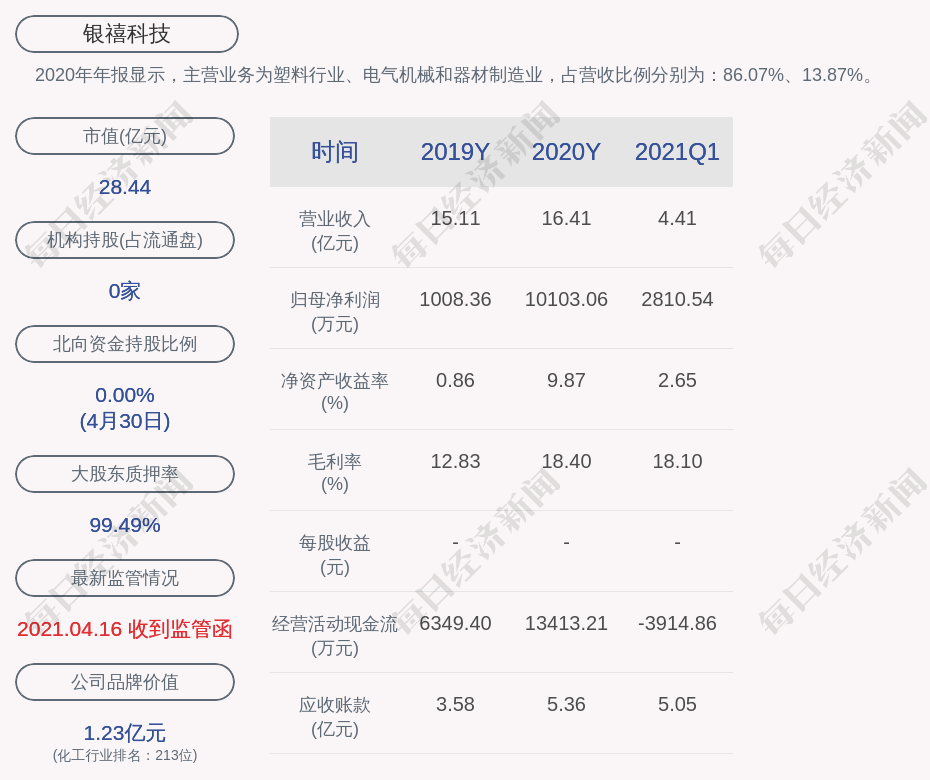Select the 公司品牌价值 label pill
Image resolution: width=930 pixels, height=780 pixels.
click(125, 682)
